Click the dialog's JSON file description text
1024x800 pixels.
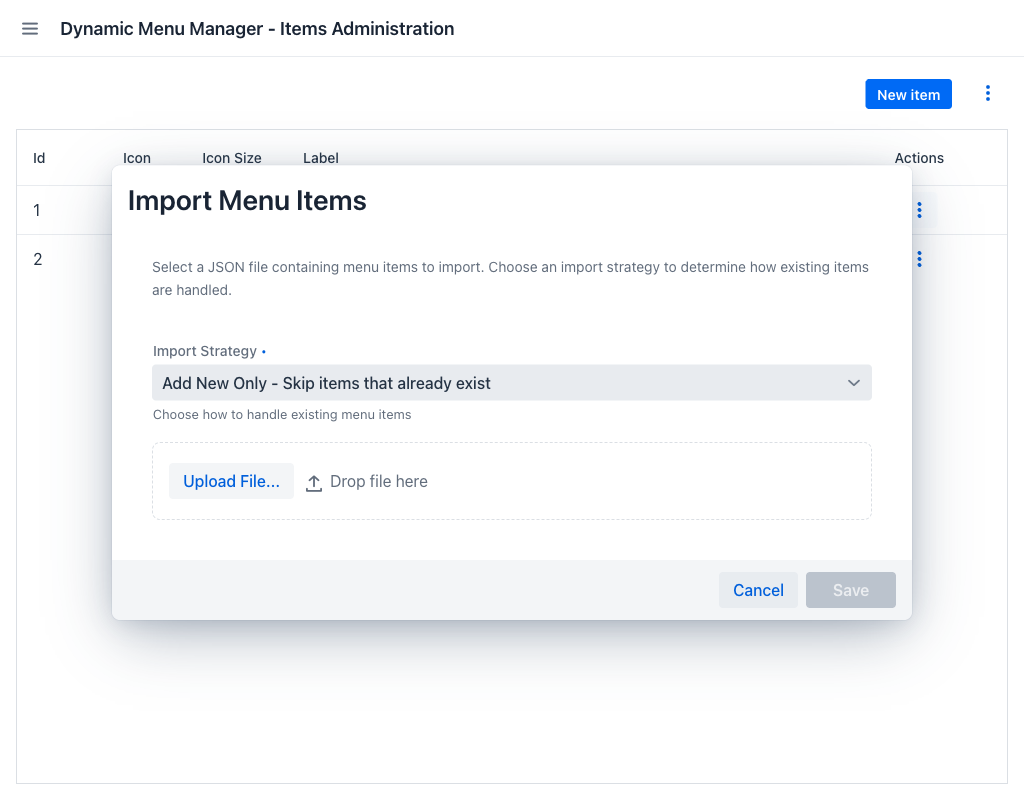click(x=510, y=279)
